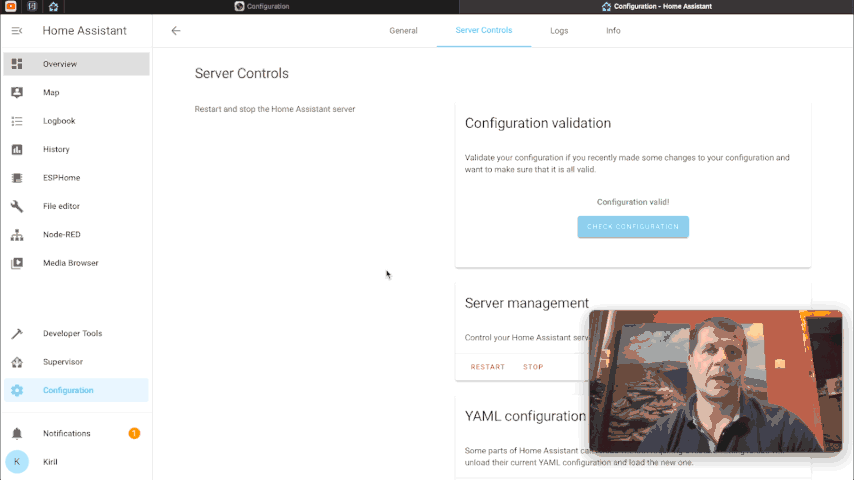Image resolution: width=854 pixels, height=480 pixels.
Task: Open the Logs tab
Action: tap(559, 31)
